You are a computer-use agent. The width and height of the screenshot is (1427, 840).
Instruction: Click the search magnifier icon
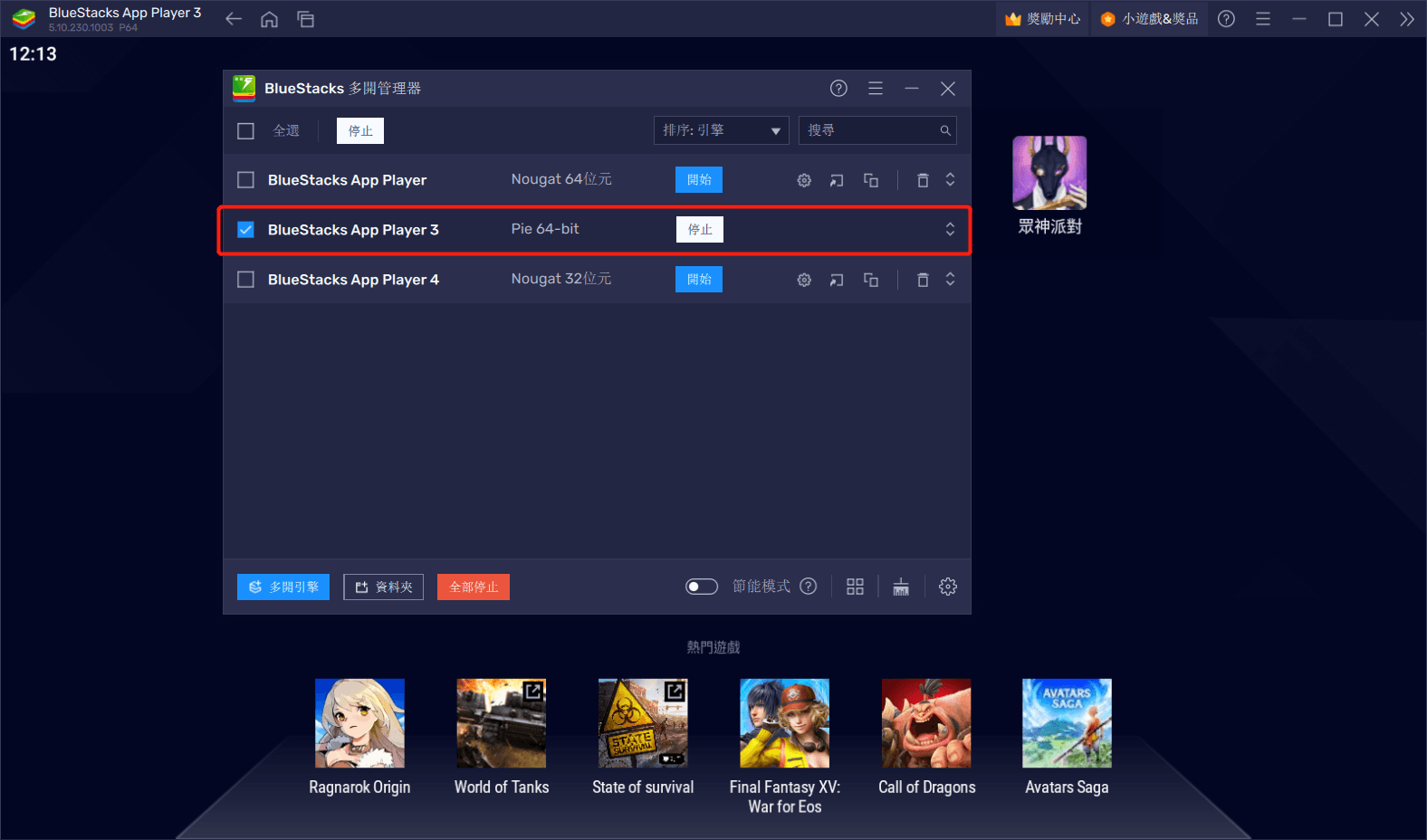945,130
